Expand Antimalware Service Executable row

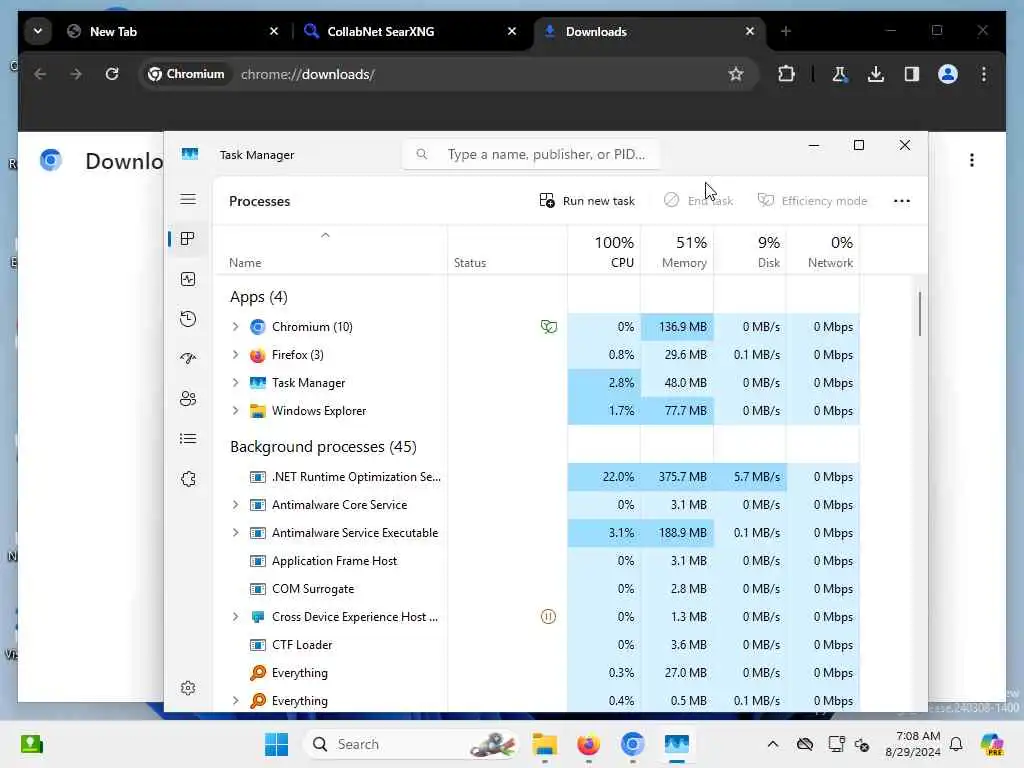(x=236, y=533)
